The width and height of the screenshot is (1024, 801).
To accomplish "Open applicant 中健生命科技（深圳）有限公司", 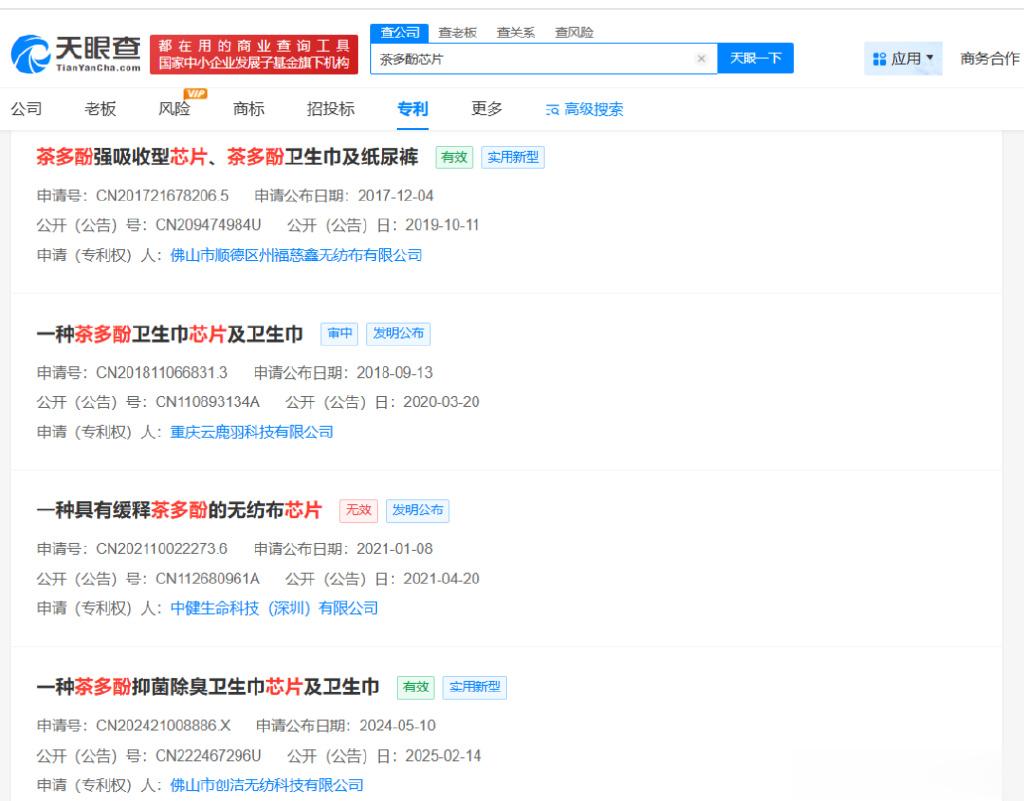I will (x=274, y=608).
